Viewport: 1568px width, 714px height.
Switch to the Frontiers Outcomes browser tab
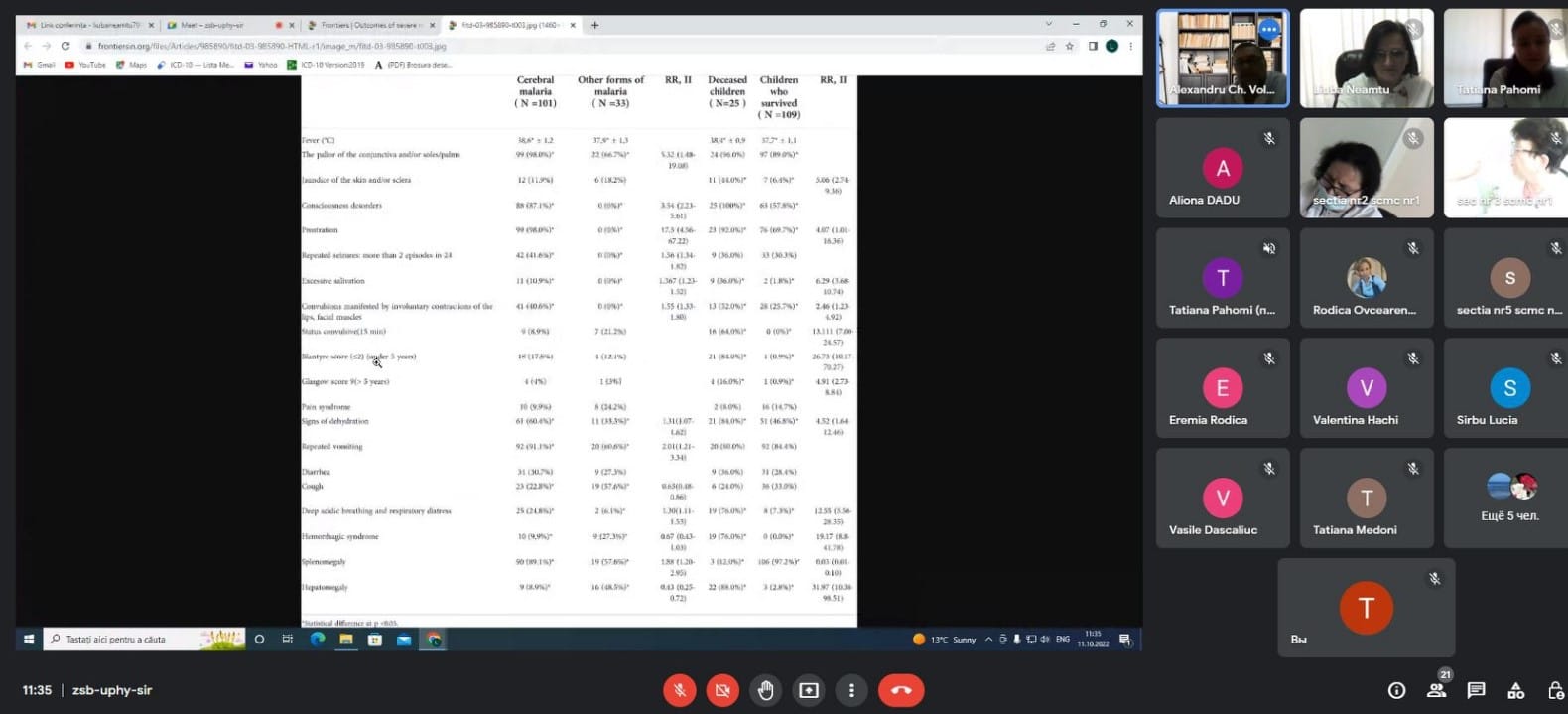click(x=369, y=25)
